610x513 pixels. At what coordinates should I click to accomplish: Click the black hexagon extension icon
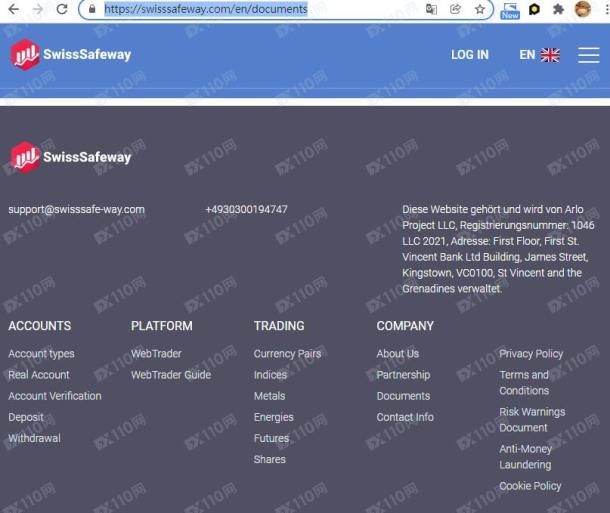click(535, 9)
